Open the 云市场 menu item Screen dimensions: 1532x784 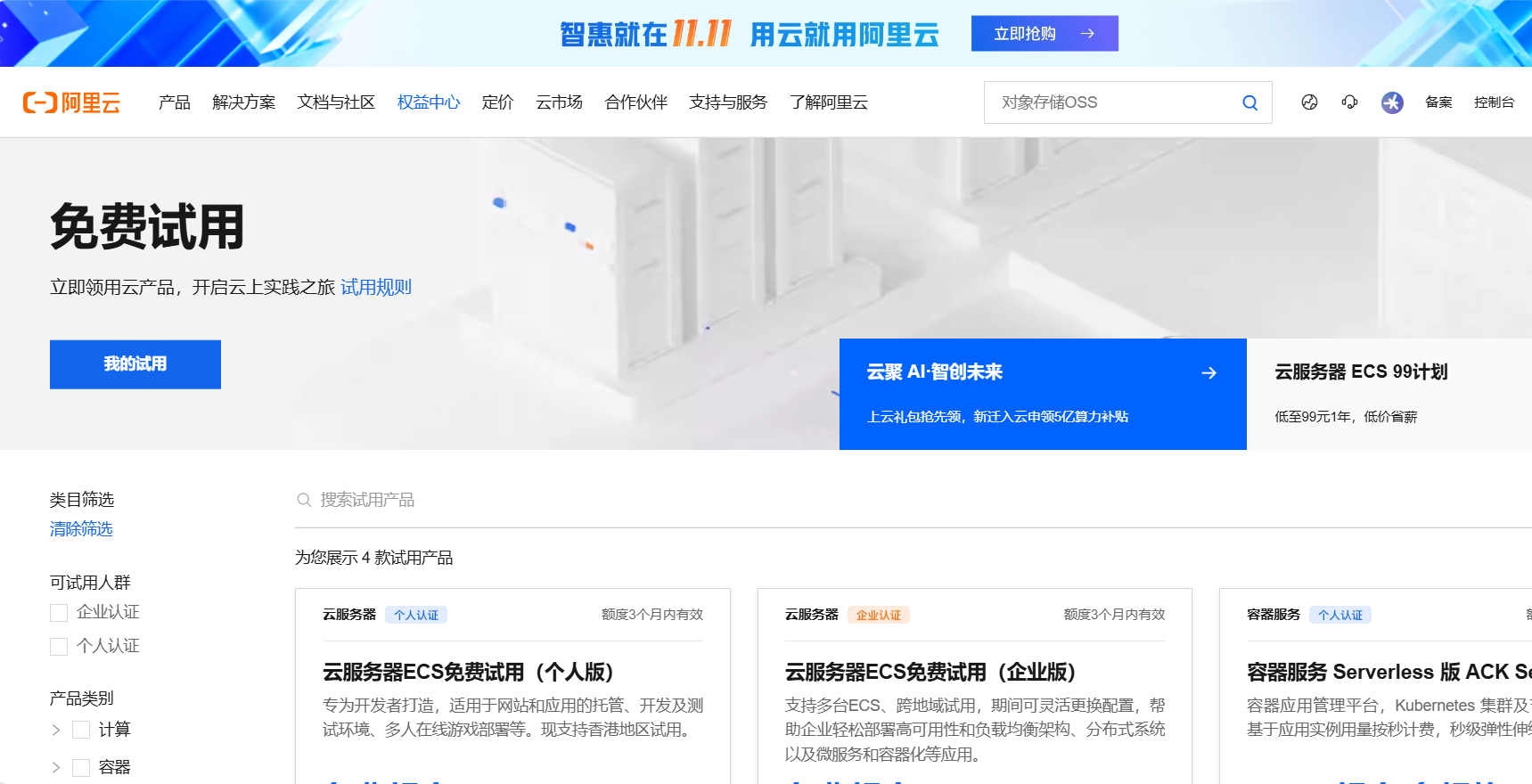click(560, 102)
